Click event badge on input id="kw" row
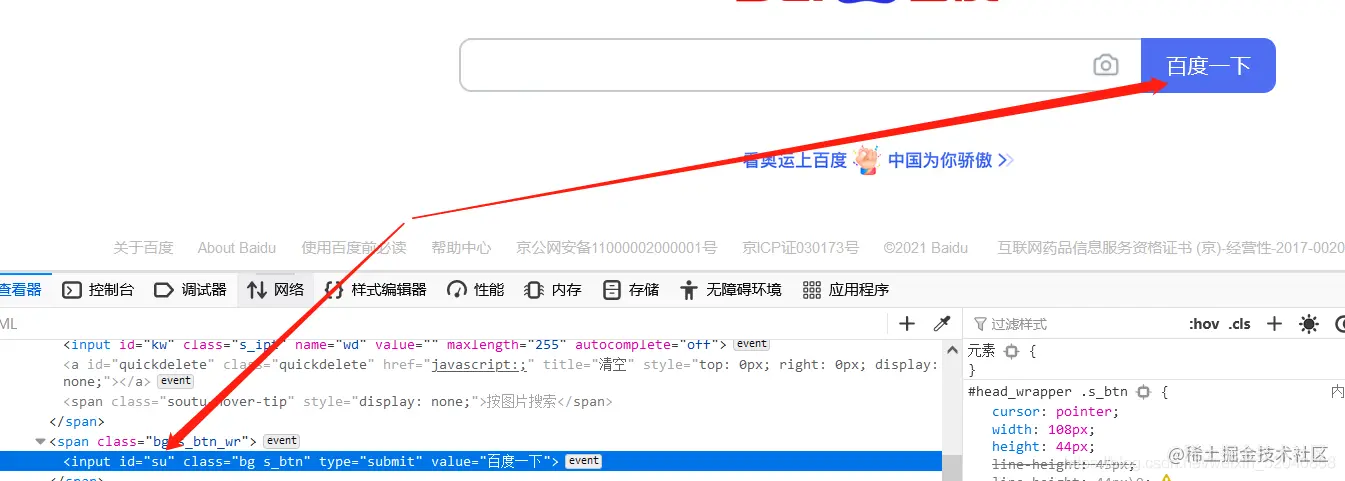The height and width of the screenshot is (481, 1345). click(x=752, y=344)
